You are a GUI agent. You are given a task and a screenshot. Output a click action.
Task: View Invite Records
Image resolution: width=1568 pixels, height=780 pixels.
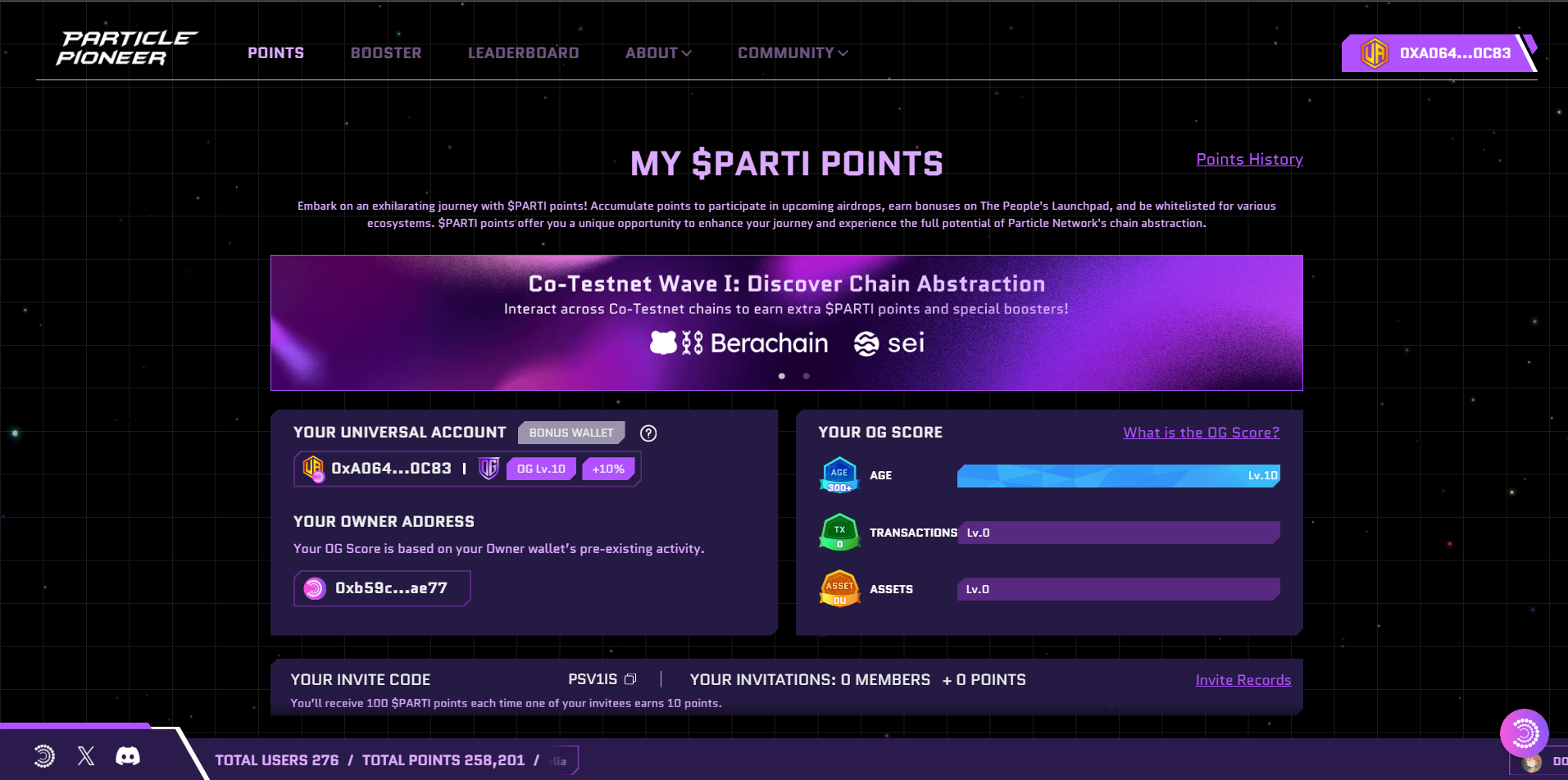point(1243,680)
